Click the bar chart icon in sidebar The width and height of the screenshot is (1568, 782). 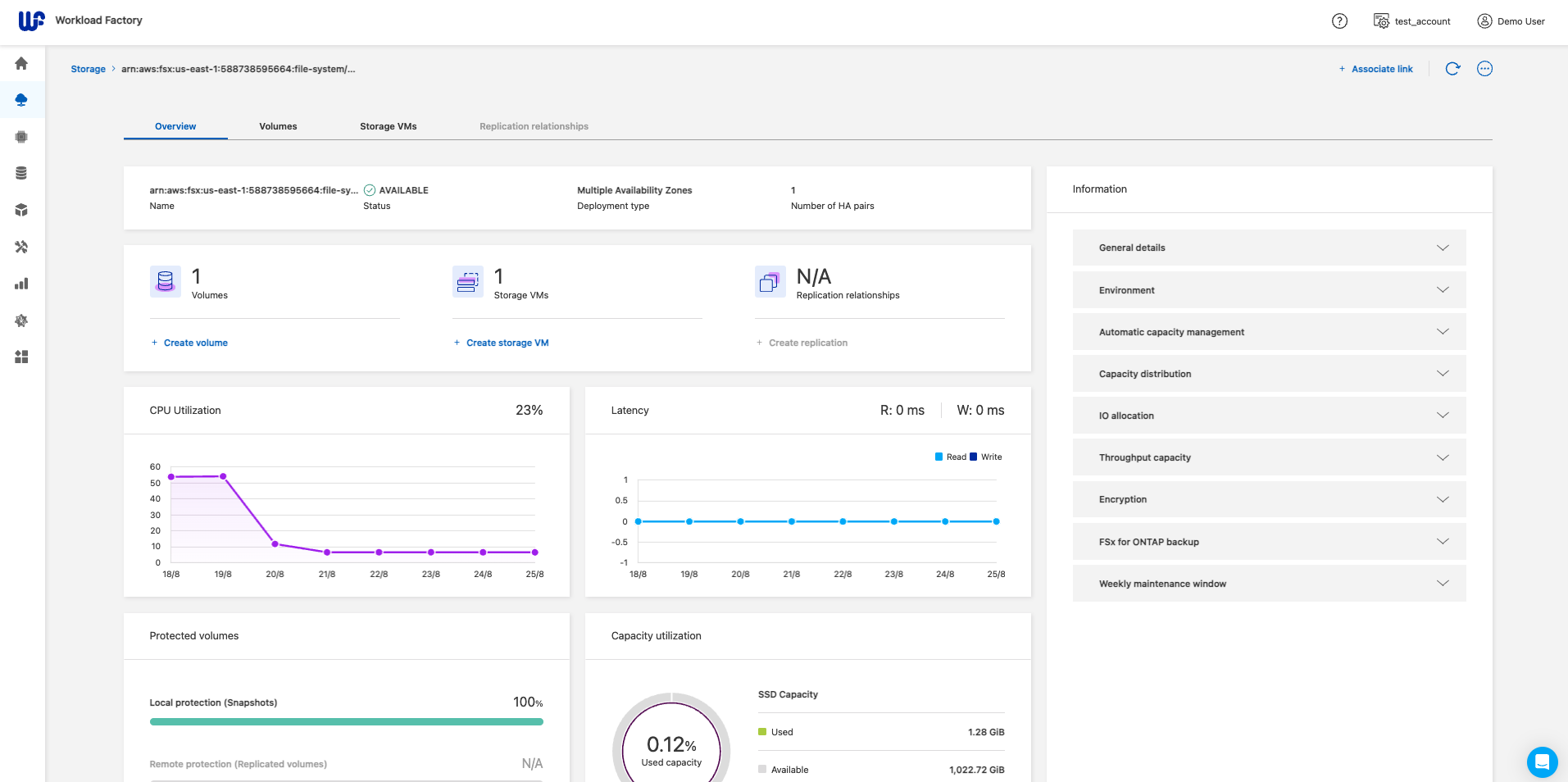pyautogui.click(x=21, y=284)
